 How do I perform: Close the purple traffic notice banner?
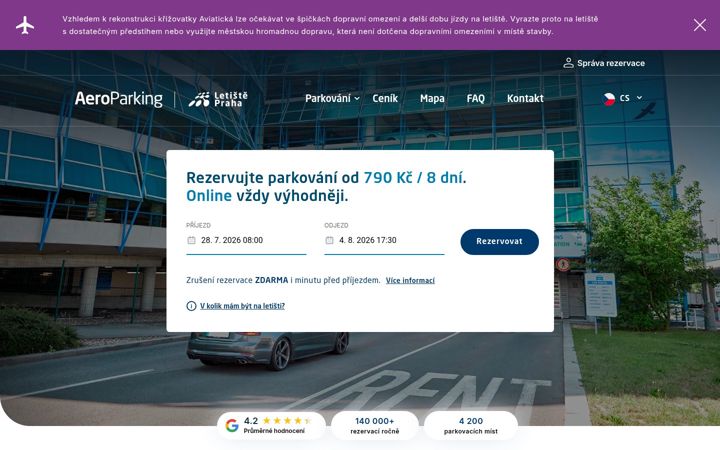point(700,25)
